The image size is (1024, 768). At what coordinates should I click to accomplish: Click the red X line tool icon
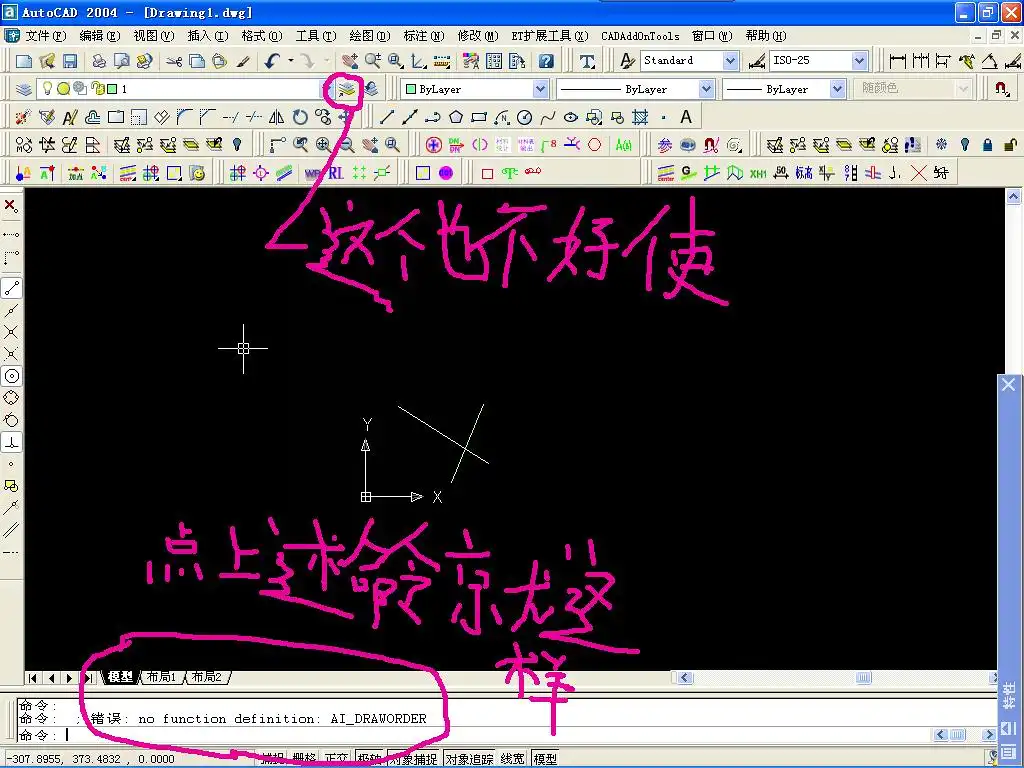coord(918,173)
